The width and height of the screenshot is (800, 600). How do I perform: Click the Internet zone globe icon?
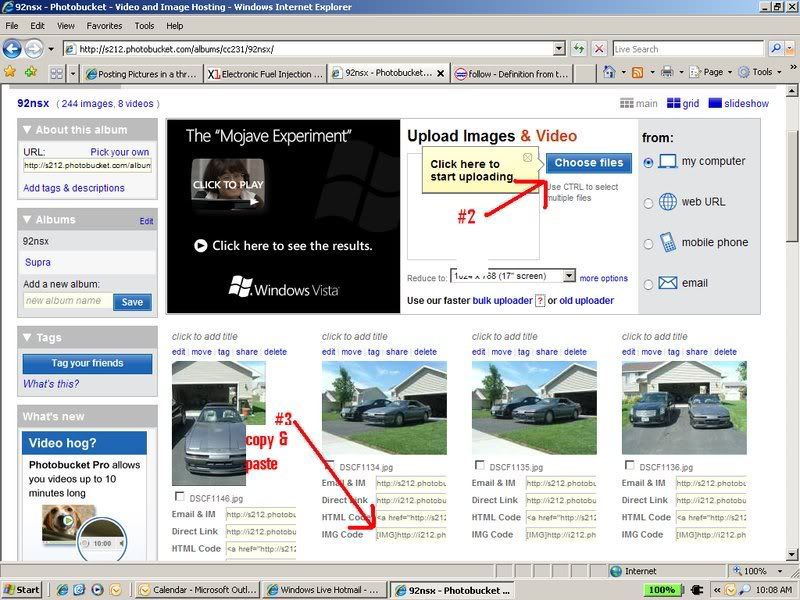(x=616, y=571)
